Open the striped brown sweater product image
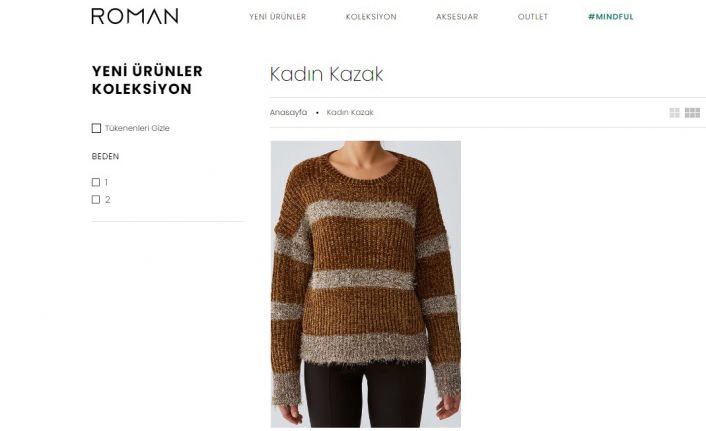This screenshot has width=706, height=431. (x=366, y=284)
